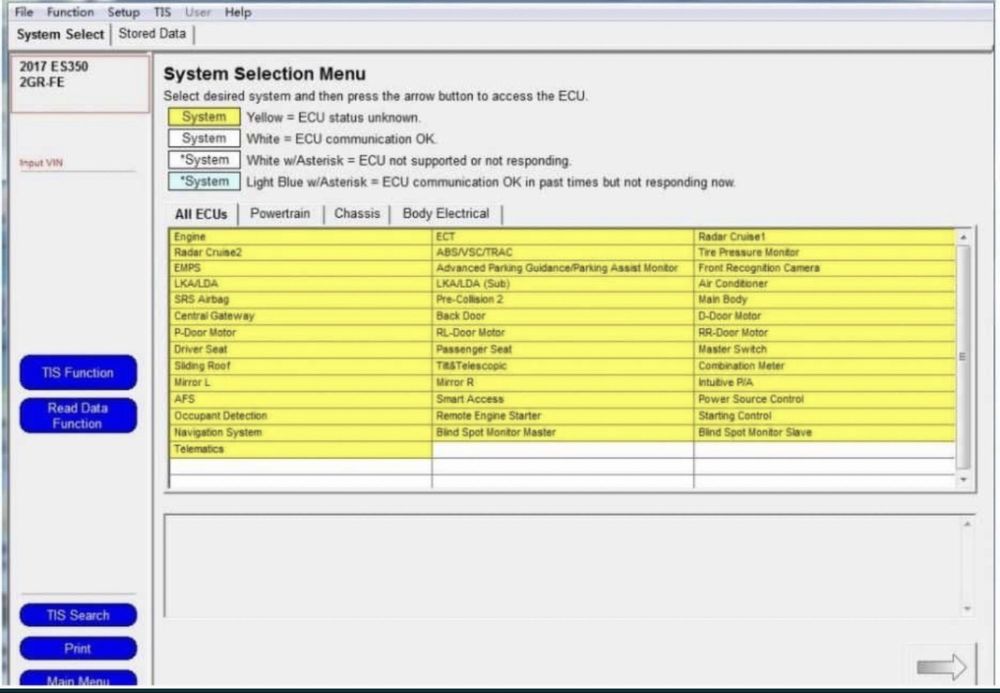Select the Back Door cell
Screen dimensions: 1000x693
[x=562, y=316]
